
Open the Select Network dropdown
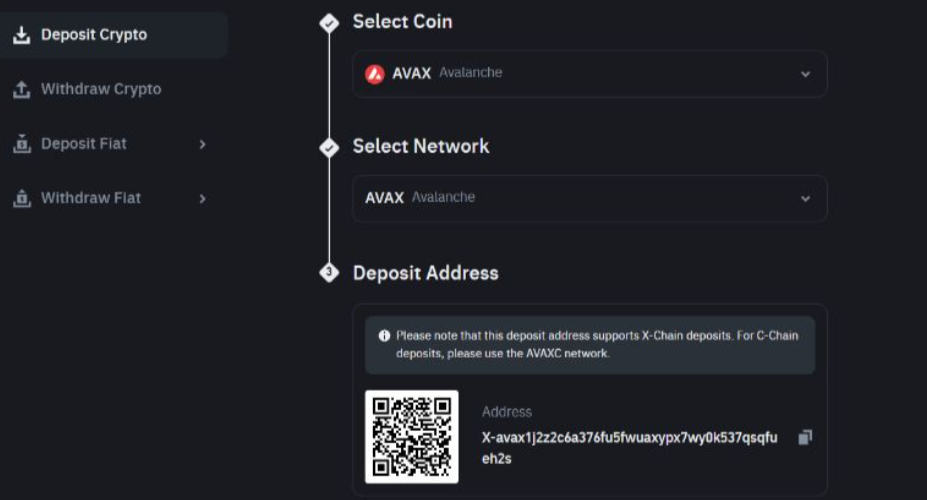(805, 198)
